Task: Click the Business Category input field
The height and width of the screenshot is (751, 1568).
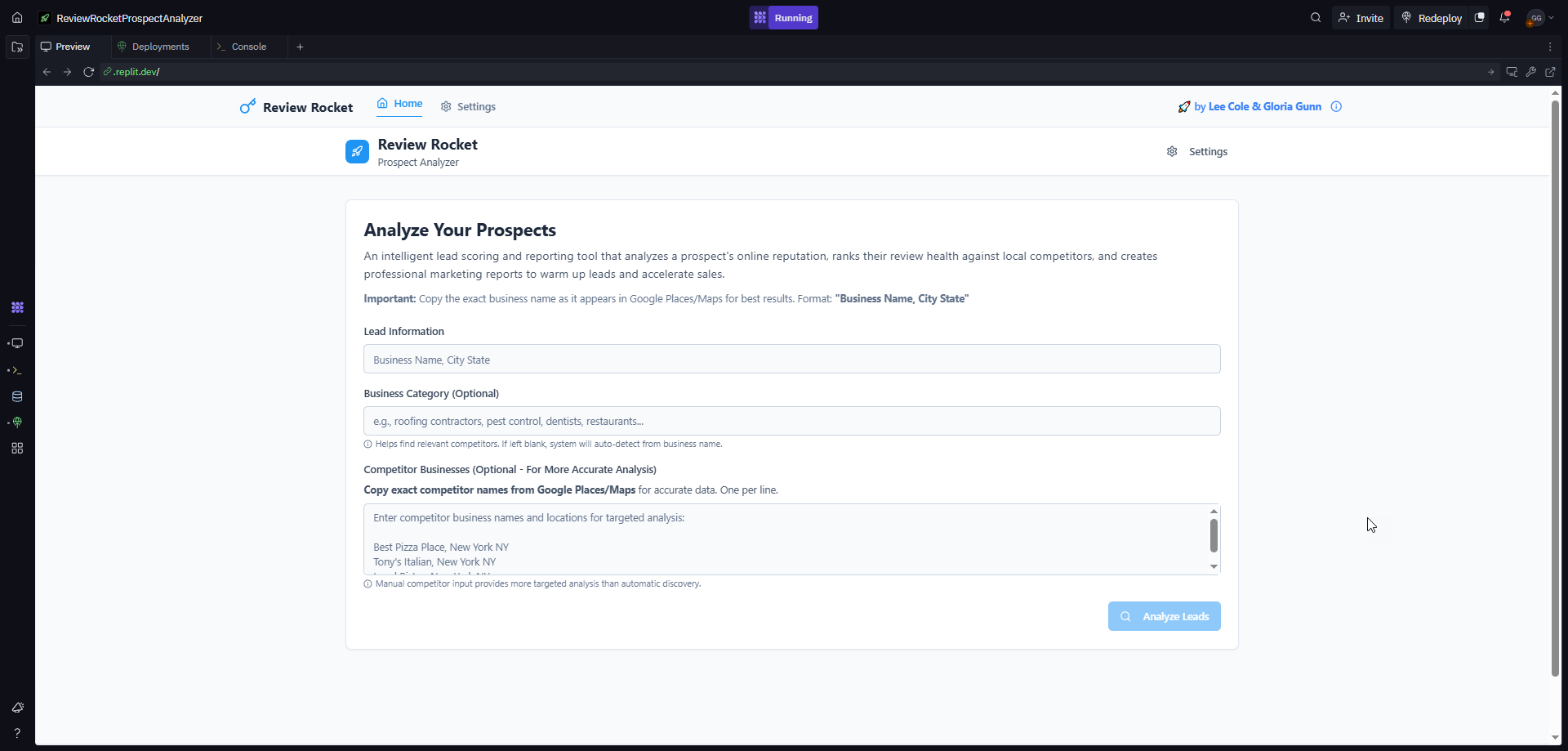Action: point(792,421)
